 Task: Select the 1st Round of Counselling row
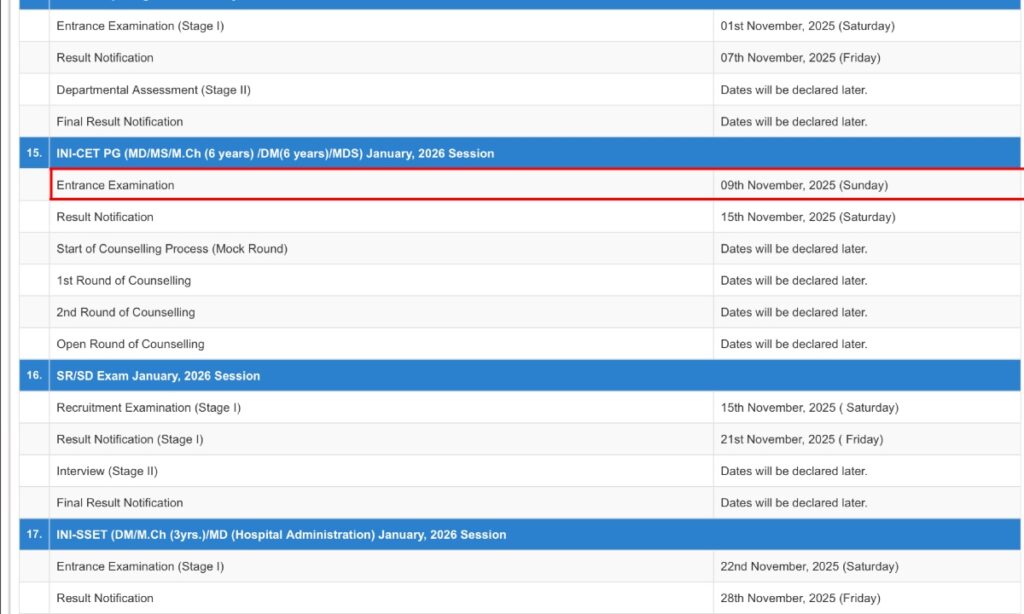tap(123, 281)
